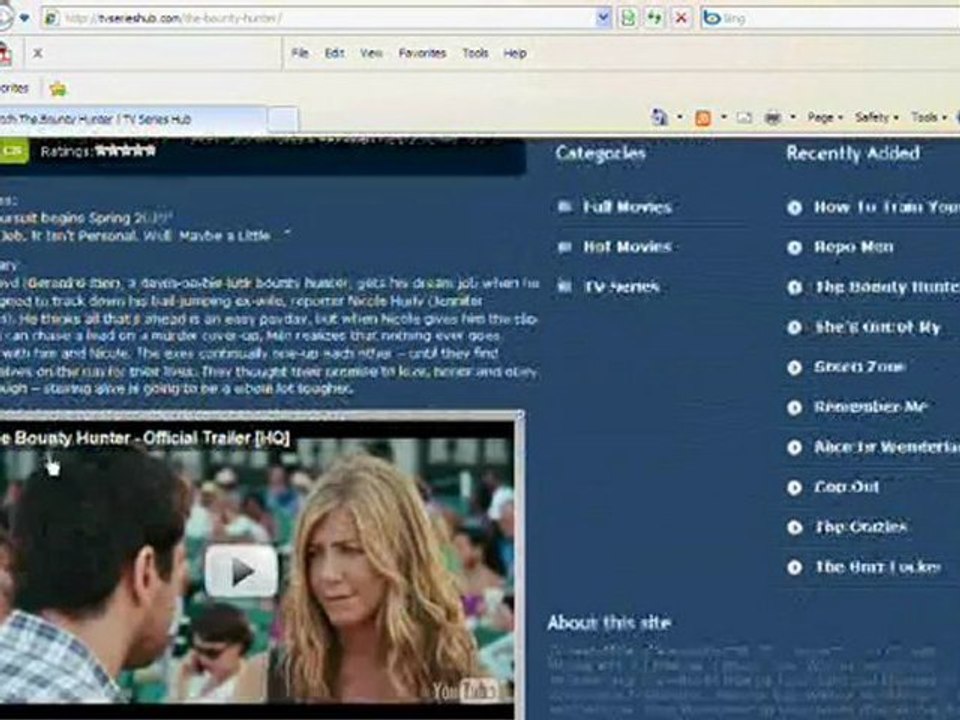Click the PDF toolbar icon
Viewport: 960px width, 720px height.
pyautogui.click(x=5, y=54)
